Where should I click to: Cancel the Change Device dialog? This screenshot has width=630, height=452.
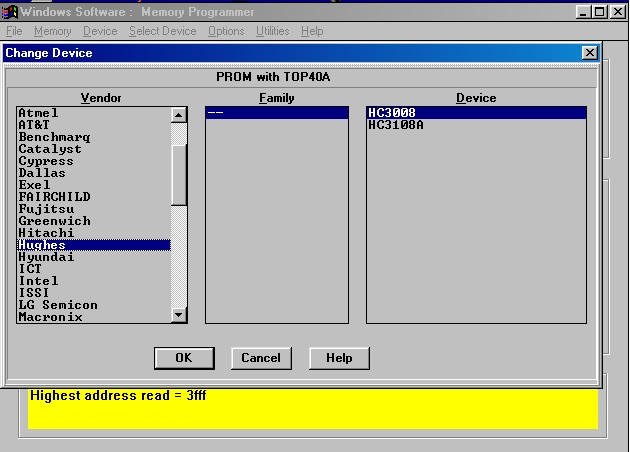pyautogui.click(x=261, y=358)
